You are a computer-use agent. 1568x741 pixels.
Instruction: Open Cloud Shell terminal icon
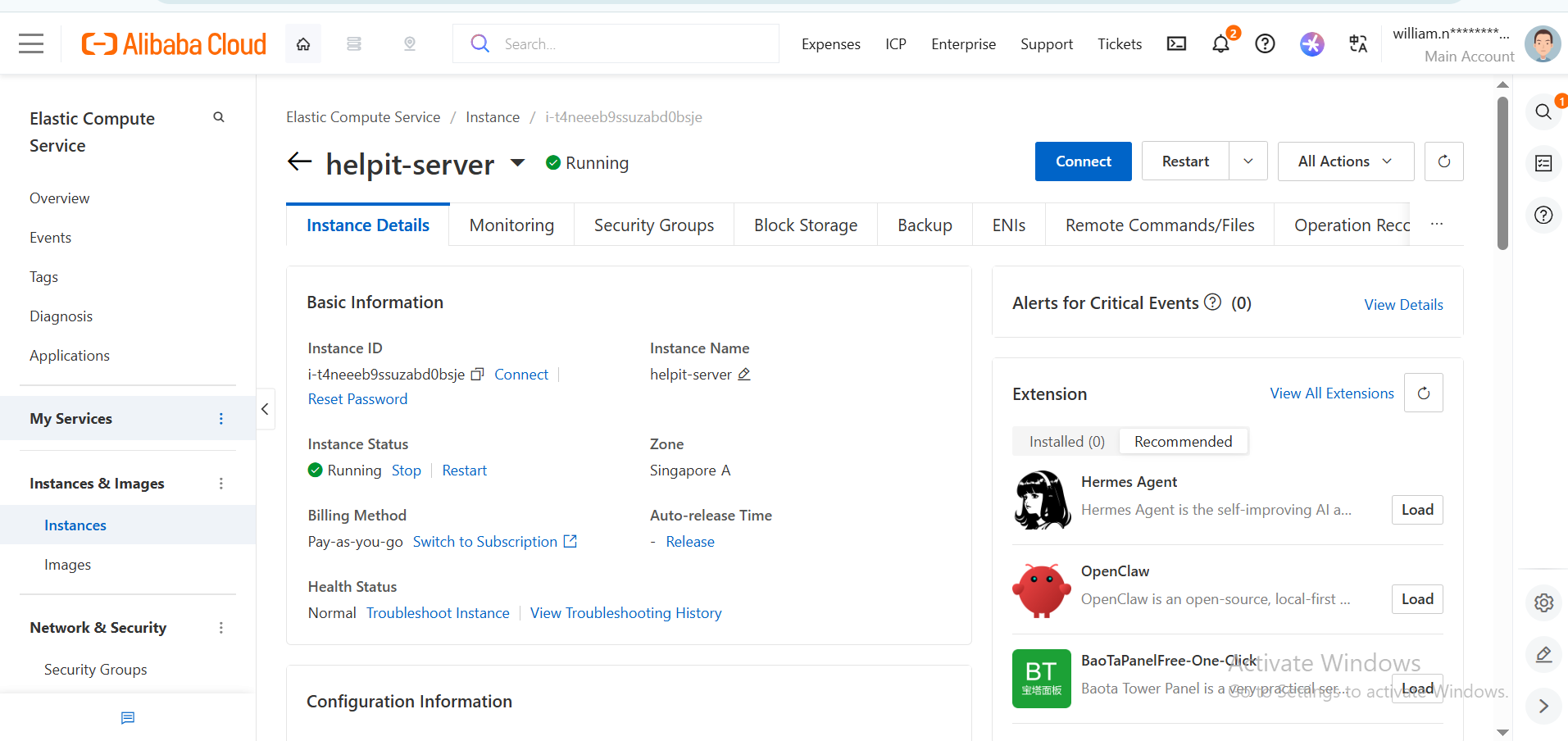1176,43
